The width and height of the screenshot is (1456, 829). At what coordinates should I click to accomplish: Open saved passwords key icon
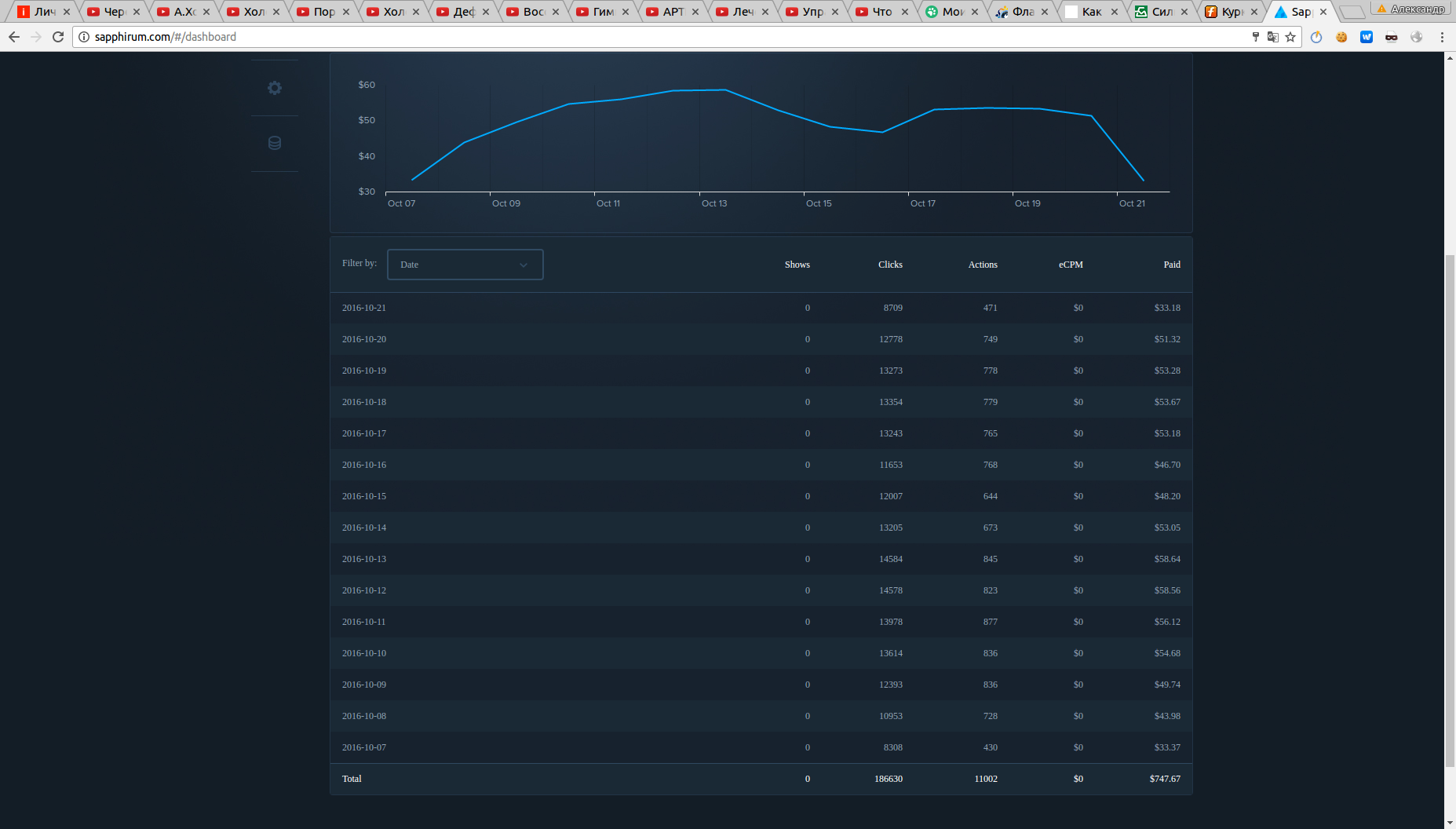[1255, 37]
